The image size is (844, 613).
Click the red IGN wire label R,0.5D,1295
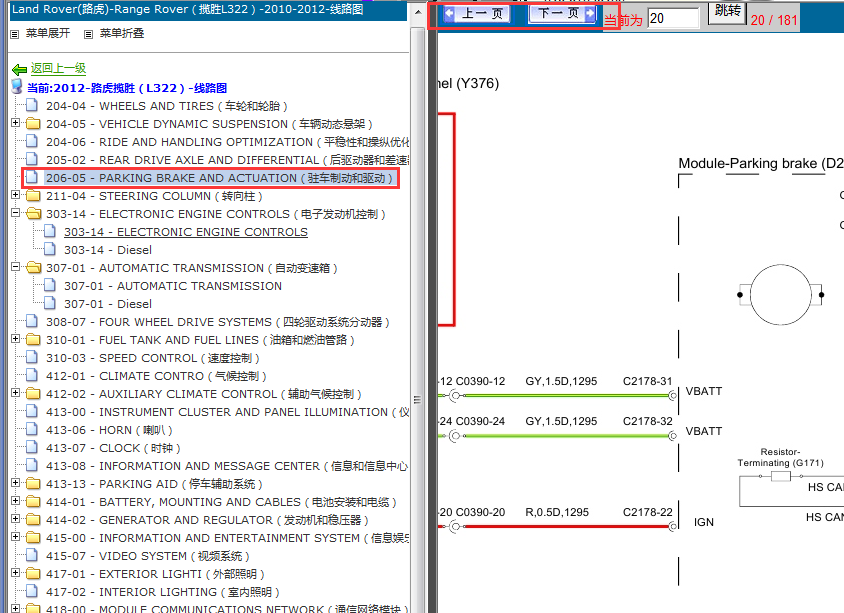pos(557,512)
